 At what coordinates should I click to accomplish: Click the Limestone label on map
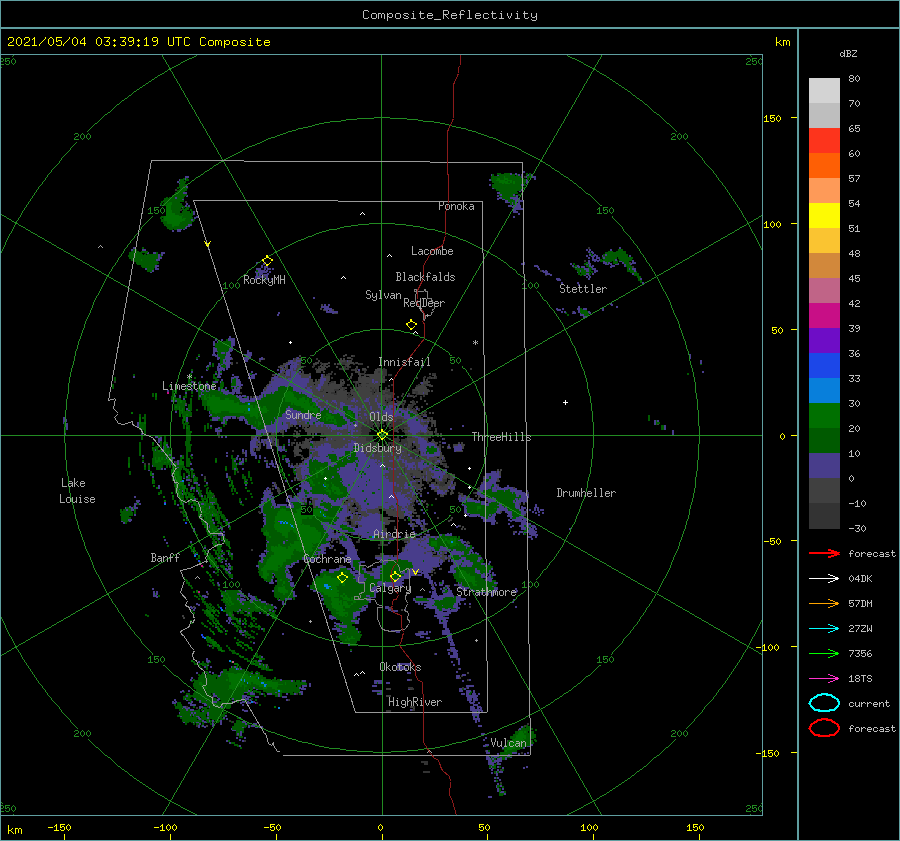click(x=189, y=386)
